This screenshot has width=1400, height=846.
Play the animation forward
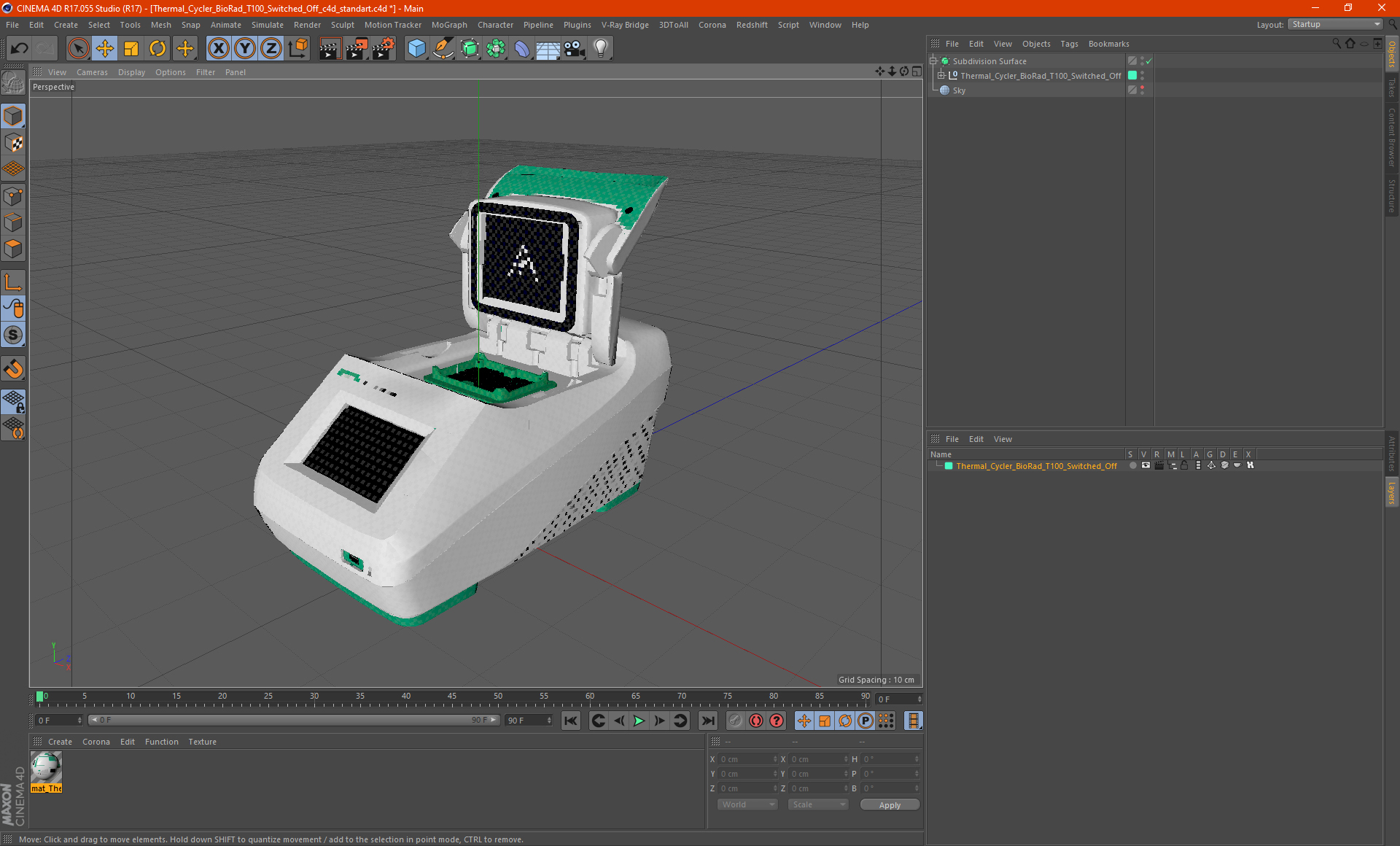coord(639,721)
